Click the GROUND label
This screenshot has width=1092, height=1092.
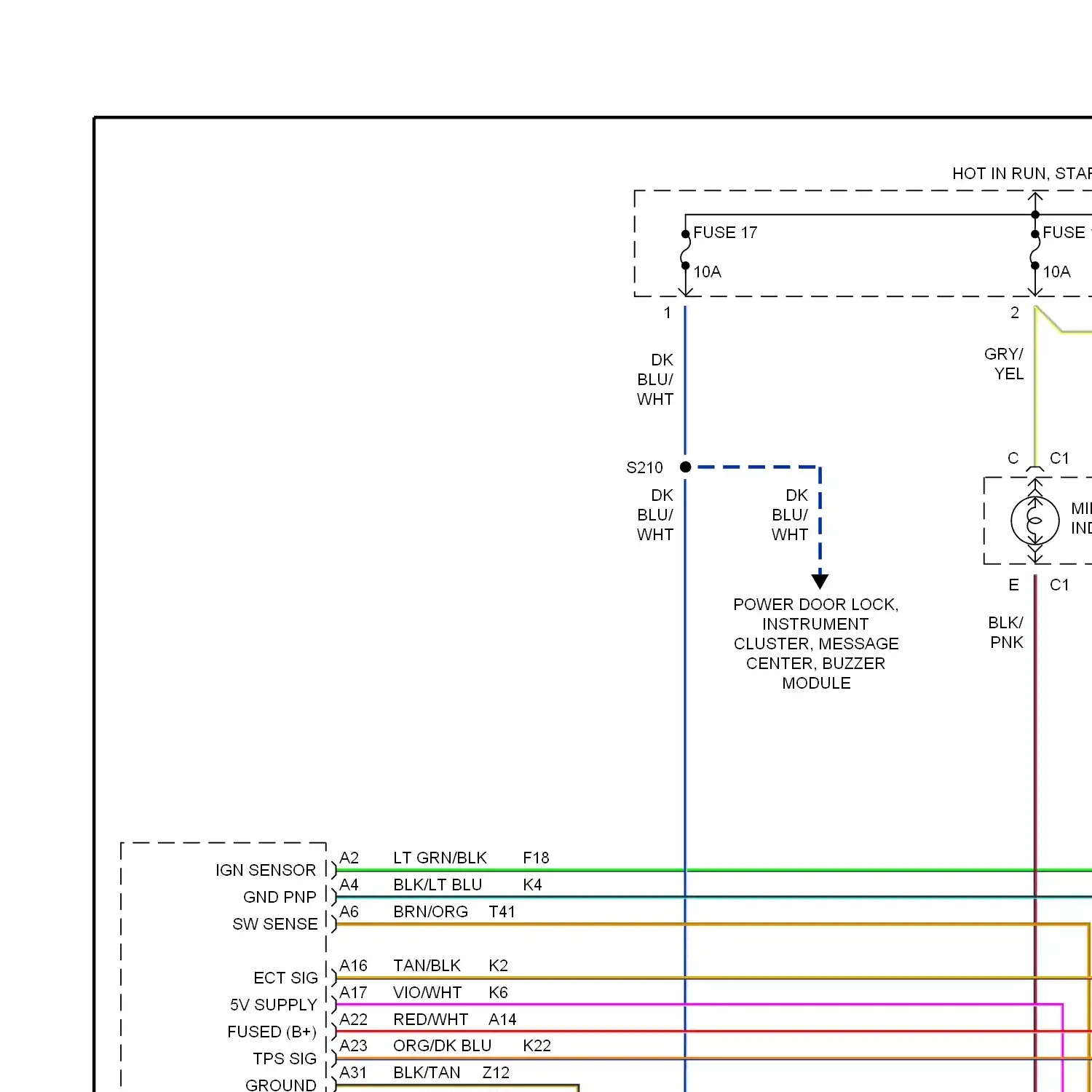[281, 1085]
